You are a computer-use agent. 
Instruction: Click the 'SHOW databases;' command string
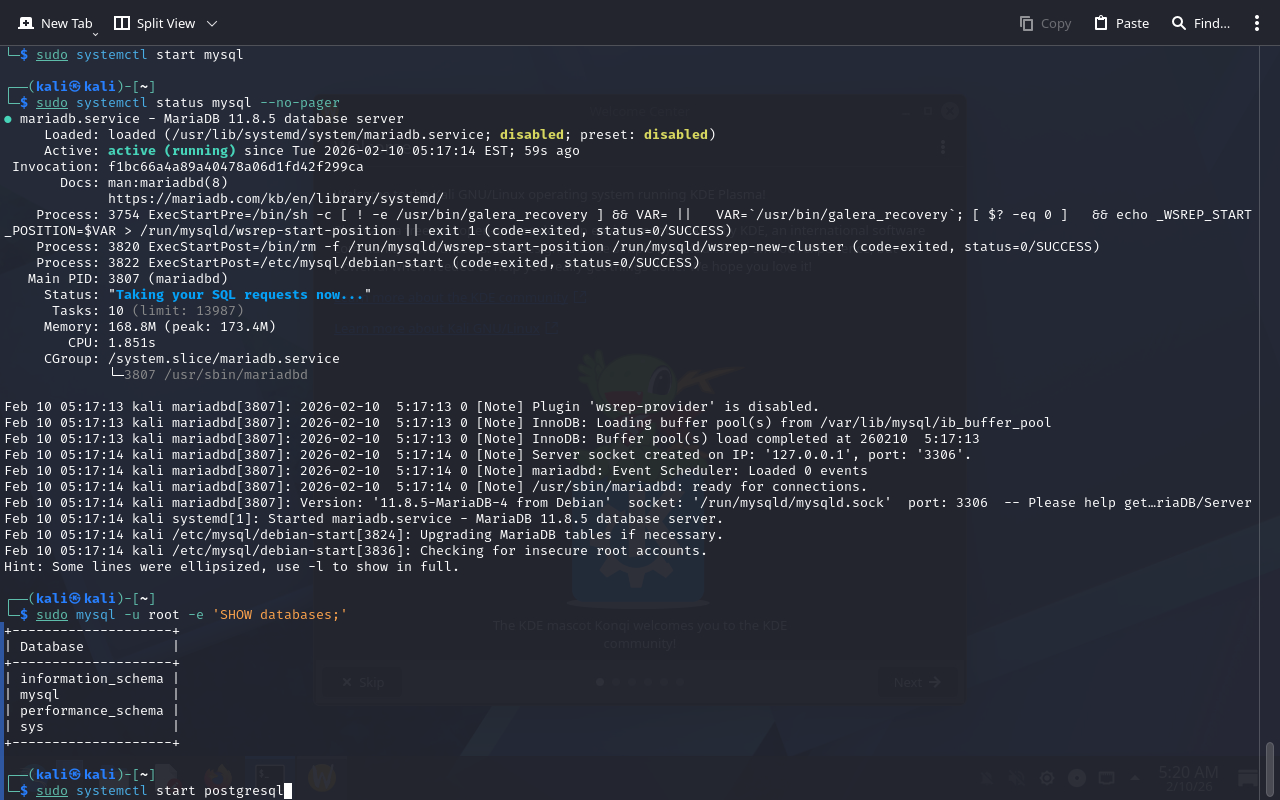click(x=279, y=615)
